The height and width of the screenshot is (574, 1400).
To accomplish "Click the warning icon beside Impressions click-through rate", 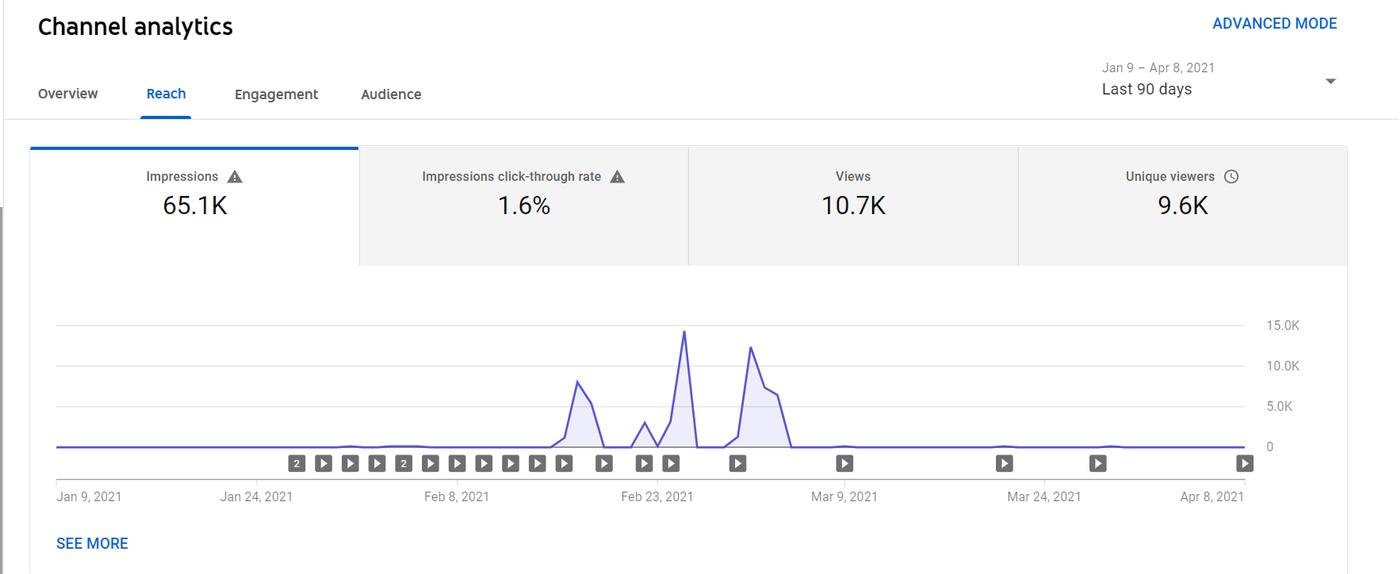I will [x=617, y=177].
